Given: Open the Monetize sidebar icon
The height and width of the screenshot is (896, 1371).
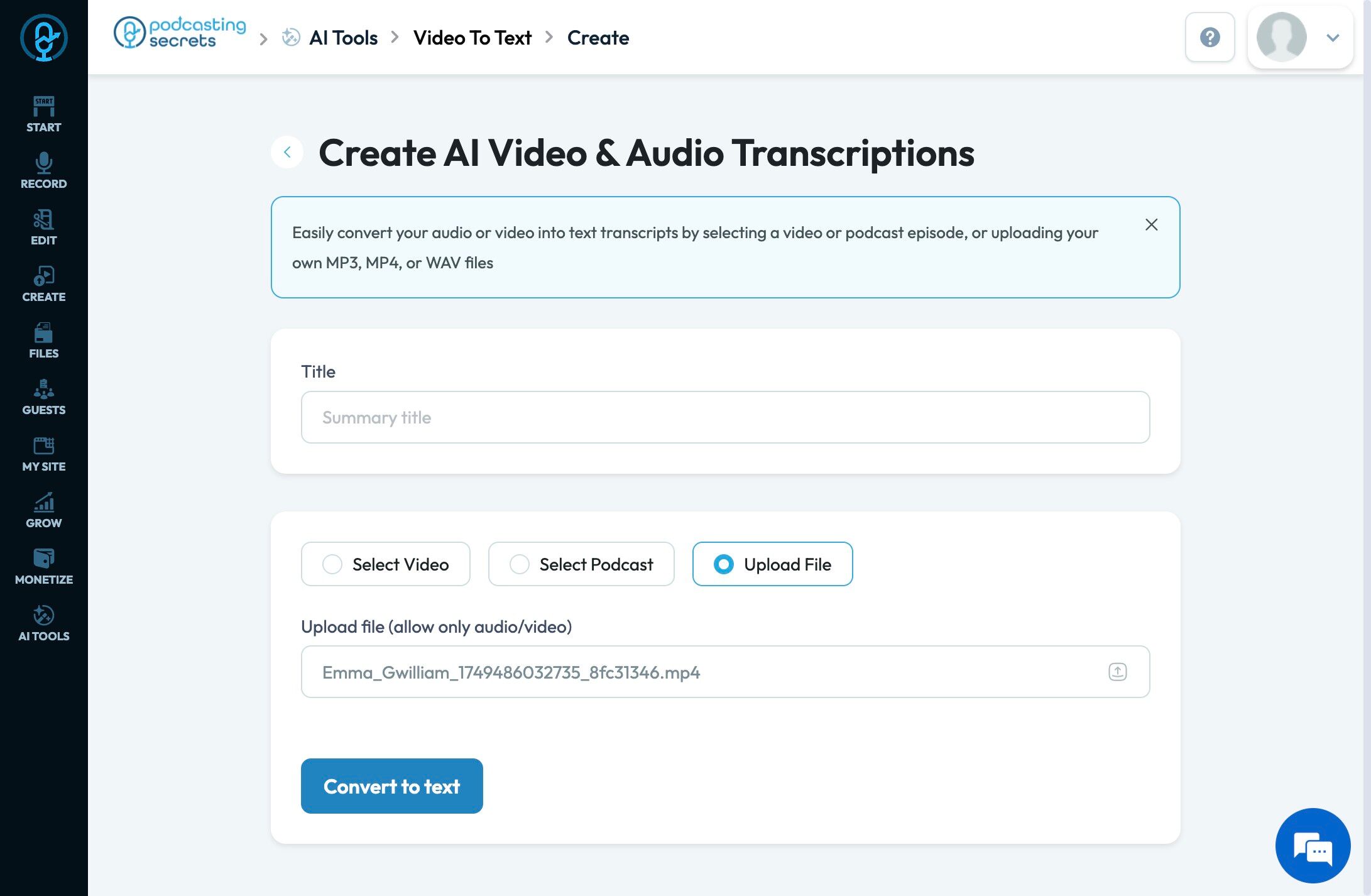Looking at the screenshot, I should coord(43,566).
